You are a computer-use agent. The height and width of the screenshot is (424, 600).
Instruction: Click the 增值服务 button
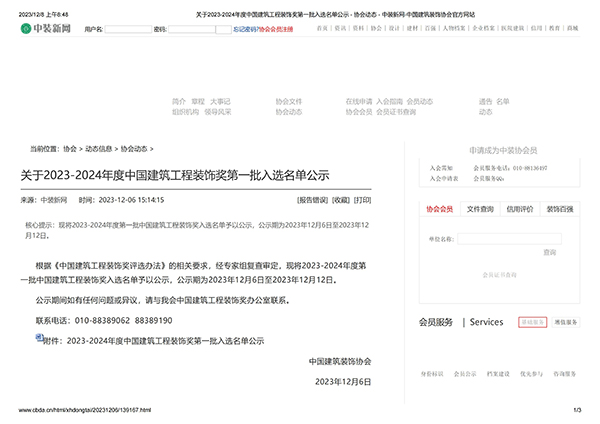(565, 323)
